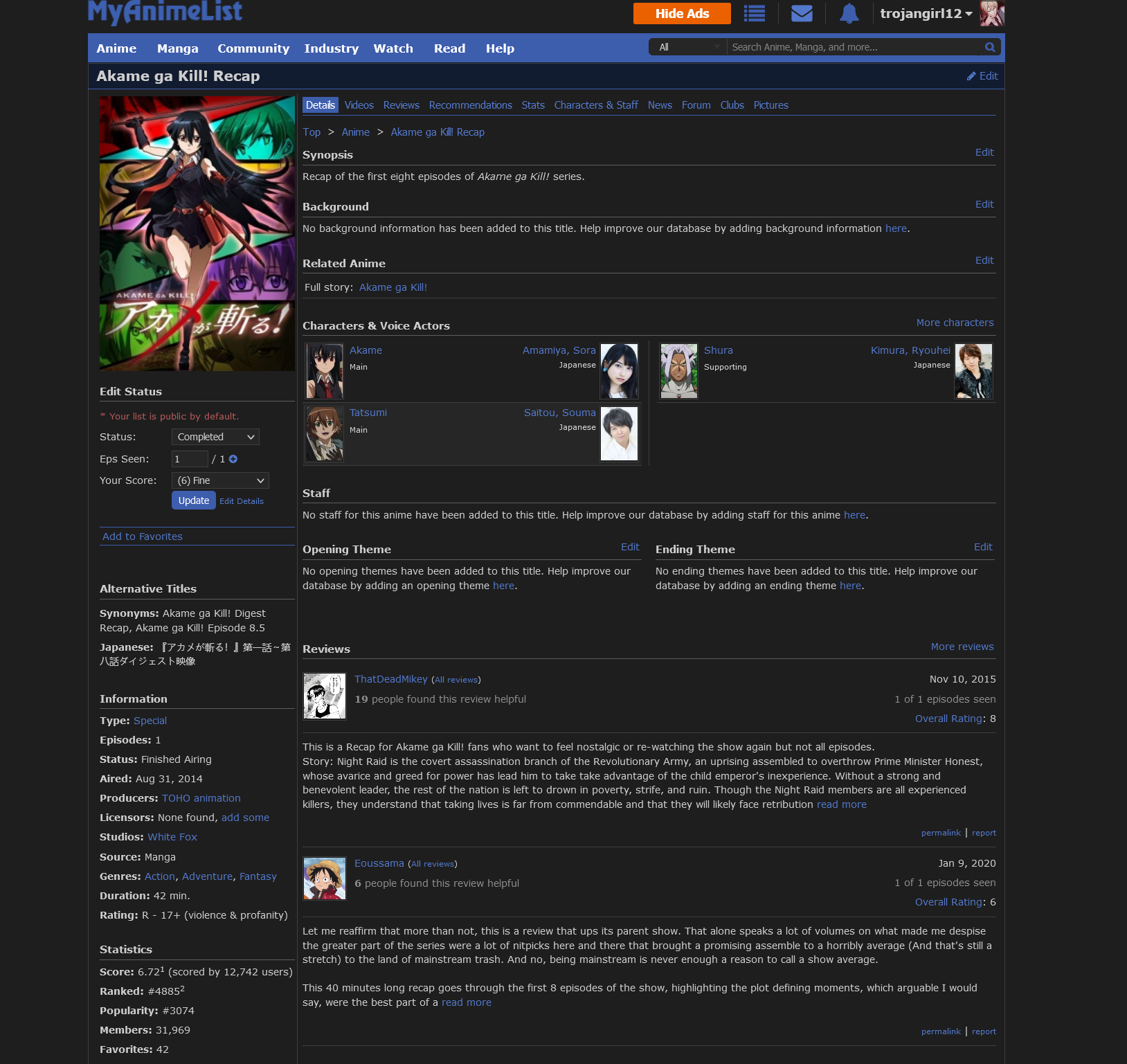The image size is (1127, 1064).
Task: Open the Industry menu
Action: tap(332, 48)
